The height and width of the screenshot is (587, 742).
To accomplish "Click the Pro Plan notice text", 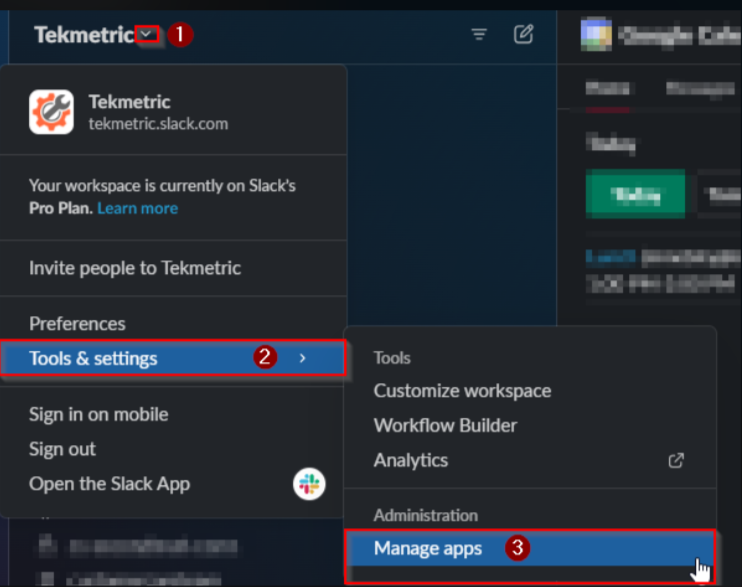I will [x=162, y=196].
